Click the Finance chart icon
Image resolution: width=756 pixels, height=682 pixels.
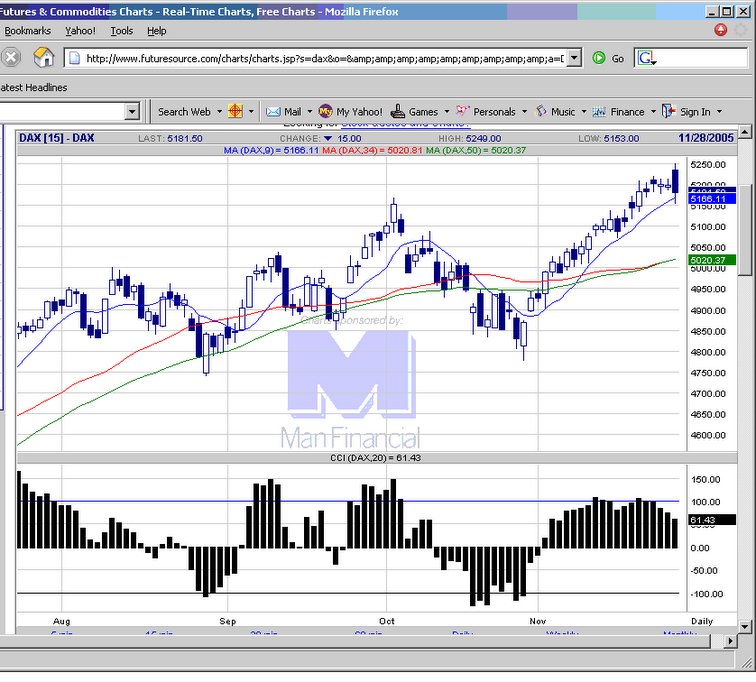[x=599, y=112]
